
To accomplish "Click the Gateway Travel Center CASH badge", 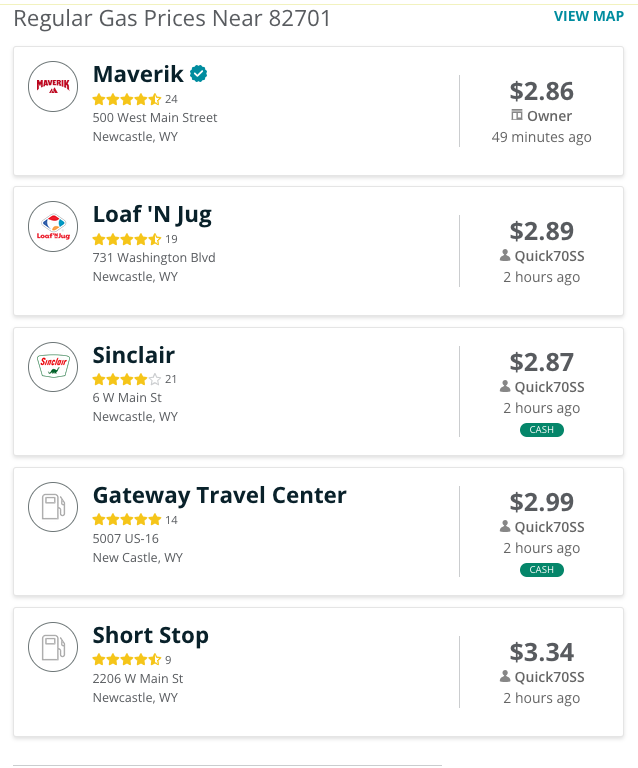I will [542, 570].
